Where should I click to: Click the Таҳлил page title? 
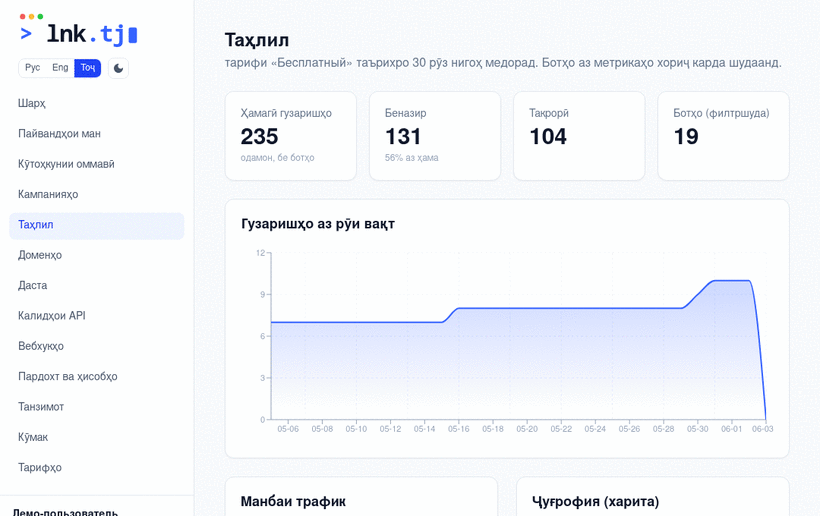click(x=257, y=40)
